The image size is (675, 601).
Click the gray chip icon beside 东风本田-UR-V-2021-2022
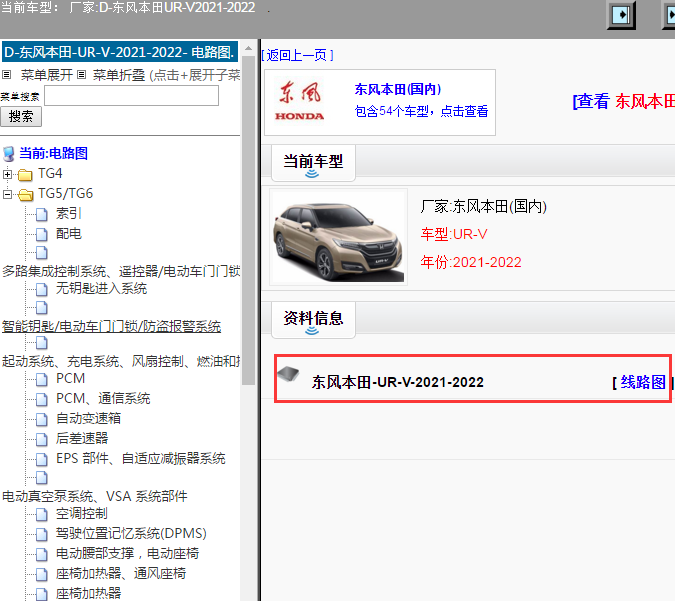pos(288,374)
